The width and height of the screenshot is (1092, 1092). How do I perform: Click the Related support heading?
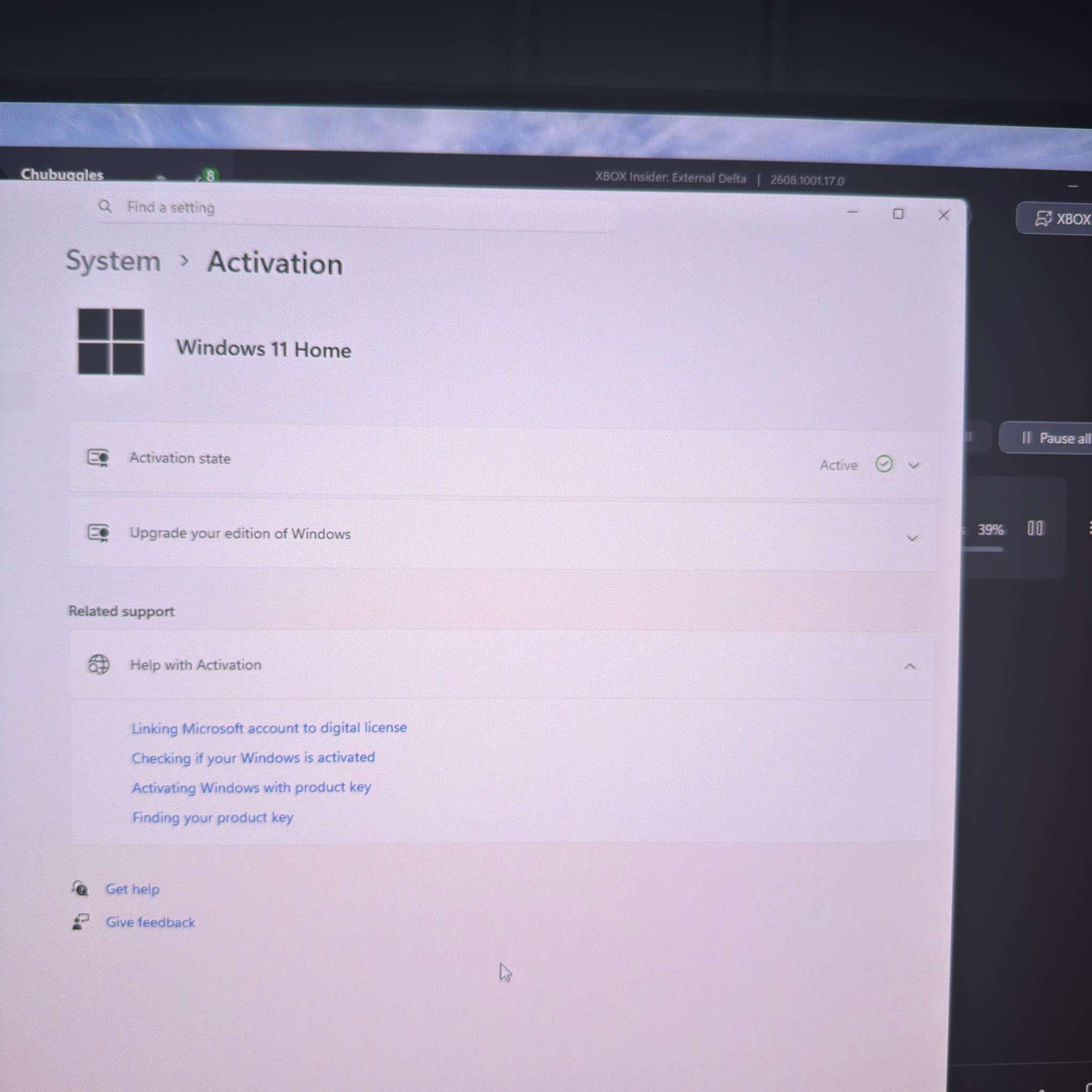[x=122, y=611]
